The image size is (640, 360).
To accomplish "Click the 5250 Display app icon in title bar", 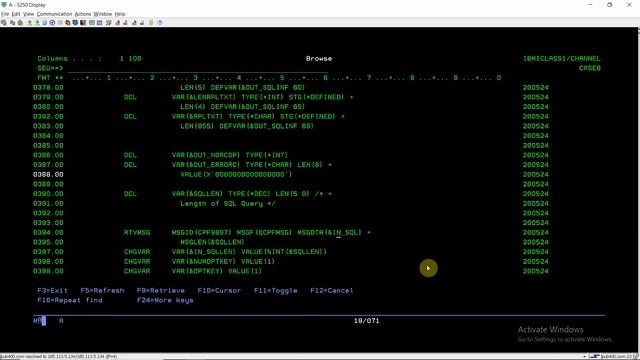I will (x=4, y=5).
